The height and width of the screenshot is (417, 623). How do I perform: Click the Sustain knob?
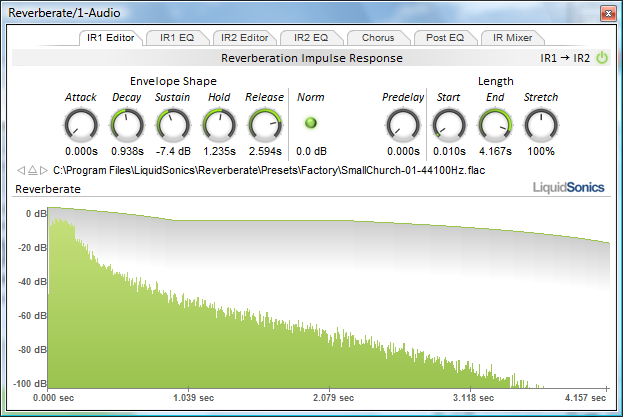(173, 125)
